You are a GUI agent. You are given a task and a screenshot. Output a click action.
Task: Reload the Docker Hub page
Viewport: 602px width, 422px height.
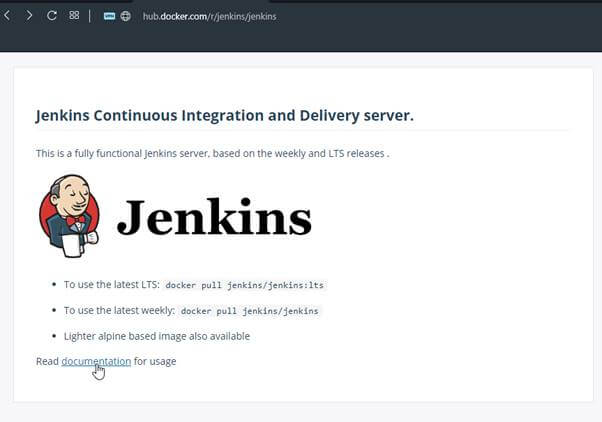[x=52, y=16]
